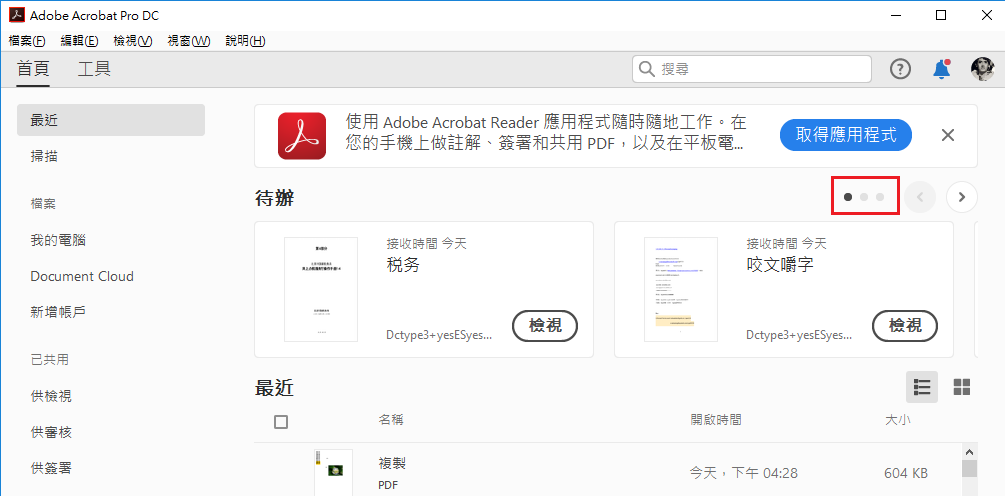Select 最近 in the sidebar
Viewport: 1005px width, 496px height.
[111, 120]
